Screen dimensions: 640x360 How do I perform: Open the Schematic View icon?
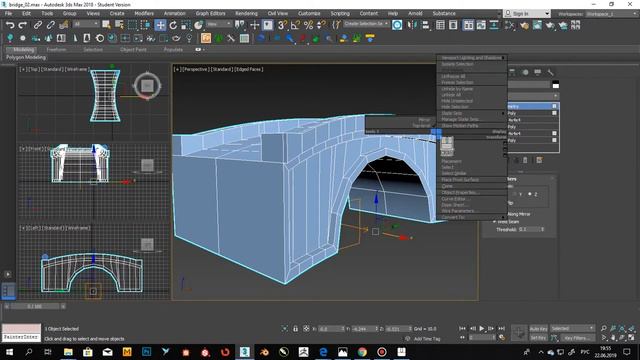tap(494, 25)
